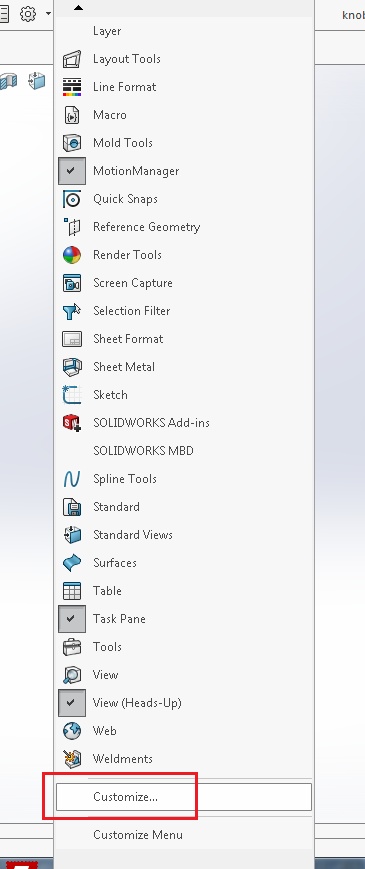Click the Sheet Metal text label

(124, 367)
